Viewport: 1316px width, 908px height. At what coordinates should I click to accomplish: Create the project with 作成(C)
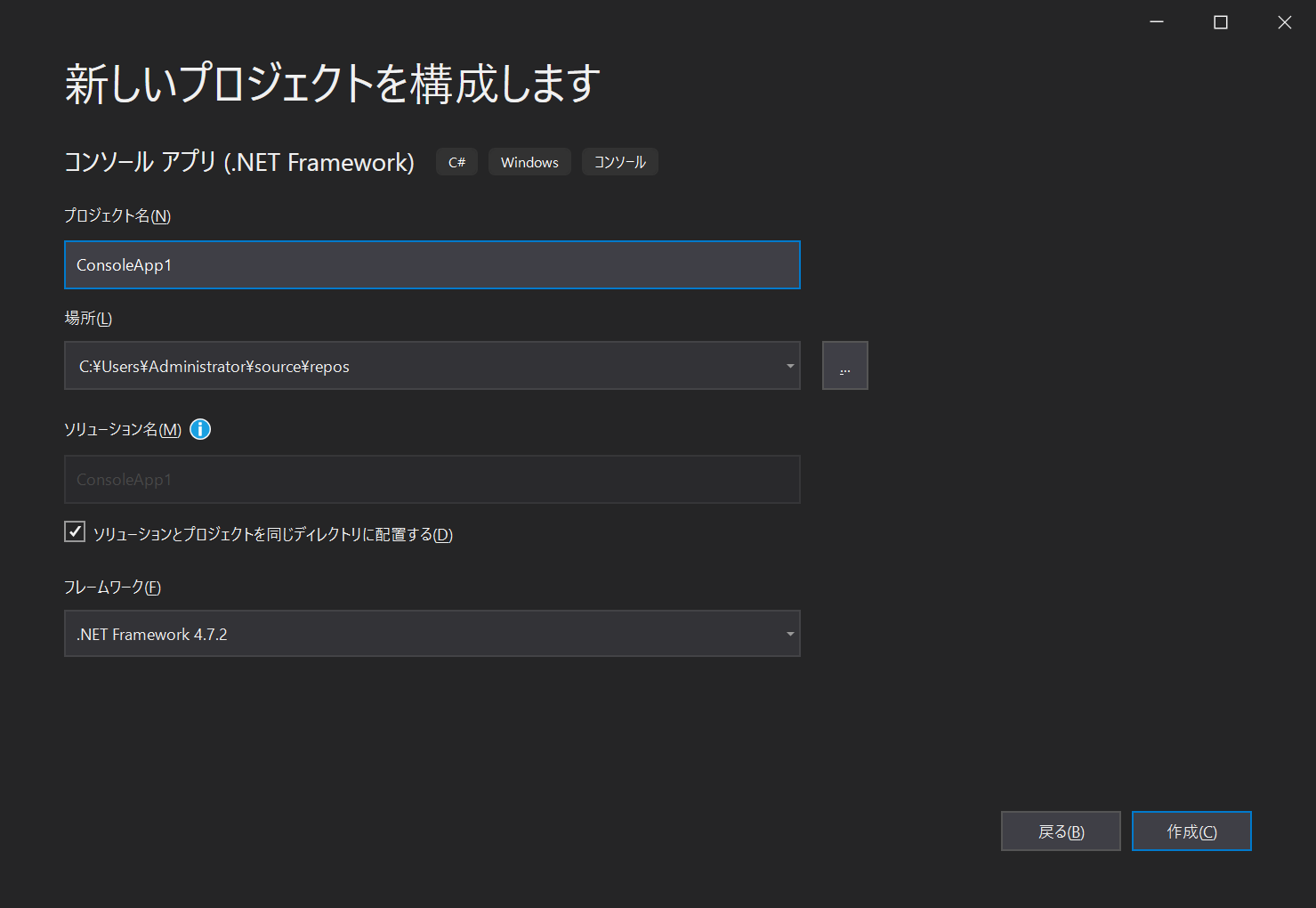tap(1191, 831)
